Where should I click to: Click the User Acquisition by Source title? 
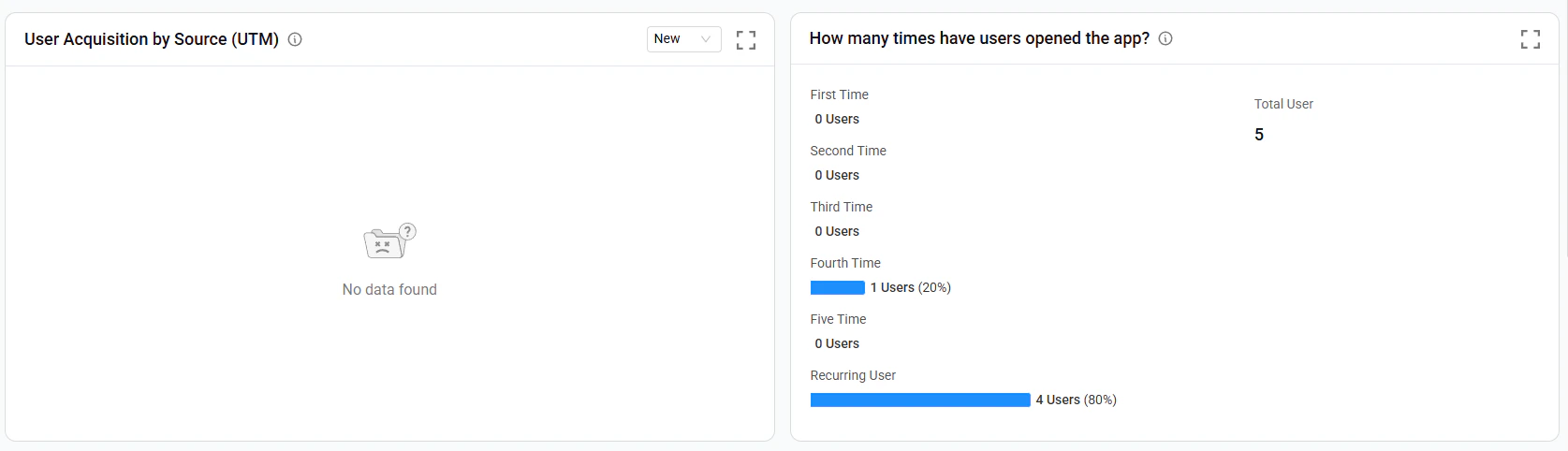pos(152,39)
